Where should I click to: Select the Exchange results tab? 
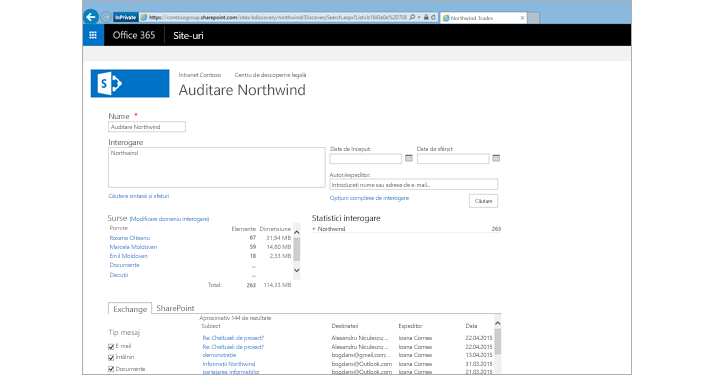pos(130,309)
